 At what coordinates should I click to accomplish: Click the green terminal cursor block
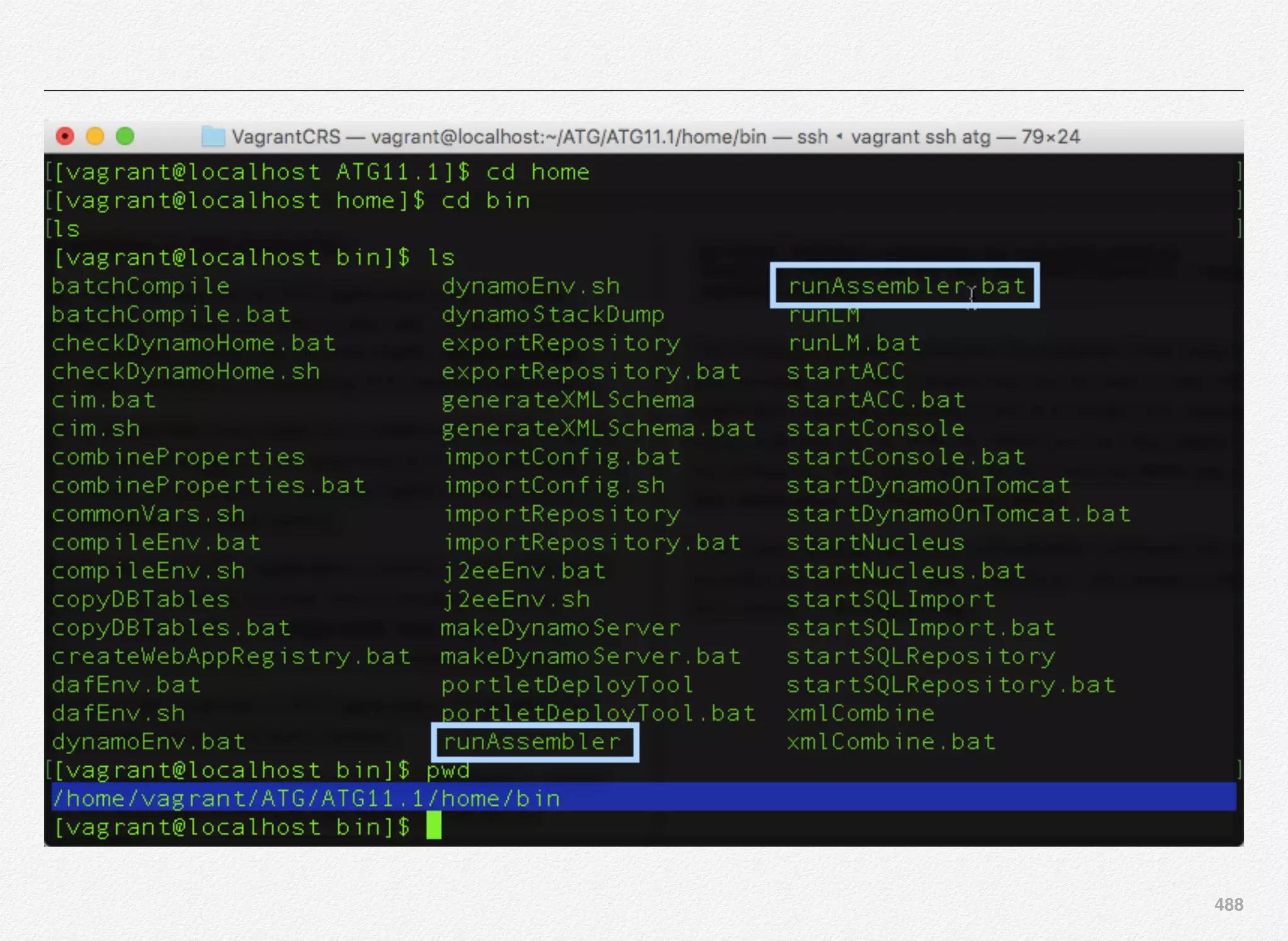pyautogui.click(x=434, y=826)
